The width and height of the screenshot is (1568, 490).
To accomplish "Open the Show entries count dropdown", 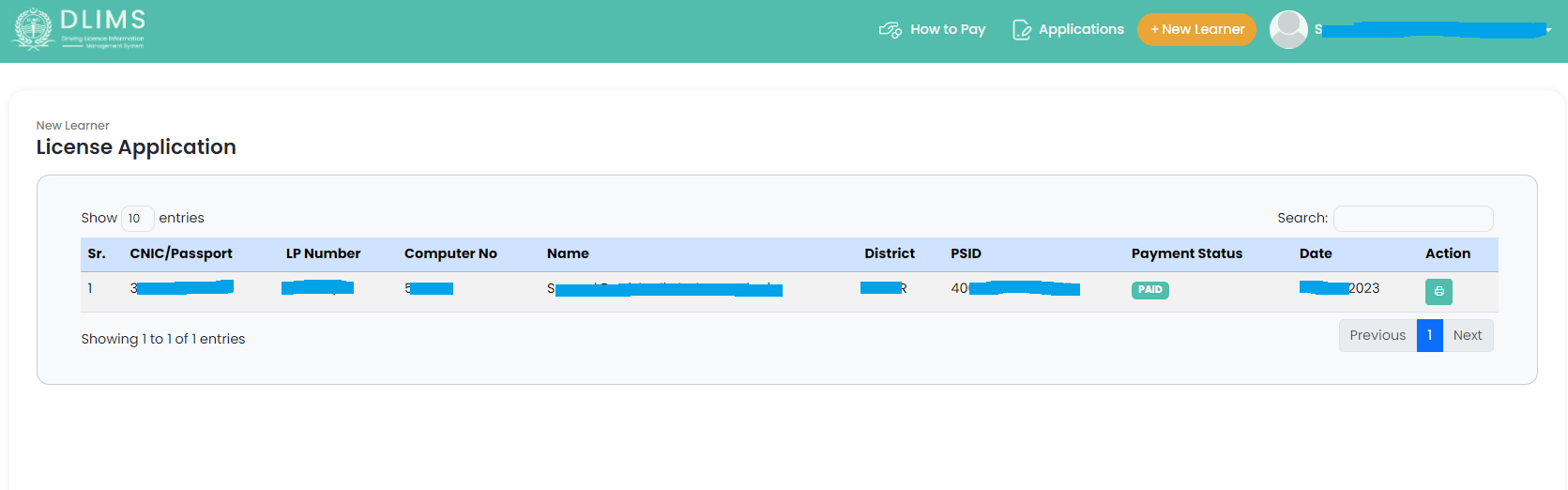I will coord(137,219).
